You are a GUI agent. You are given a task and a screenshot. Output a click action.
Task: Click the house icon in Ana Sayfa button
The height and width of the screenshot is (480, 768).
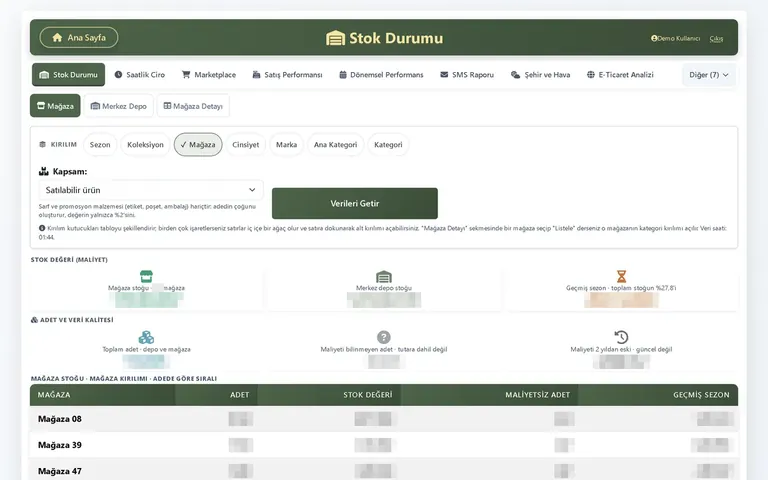(x=57, y=37)
